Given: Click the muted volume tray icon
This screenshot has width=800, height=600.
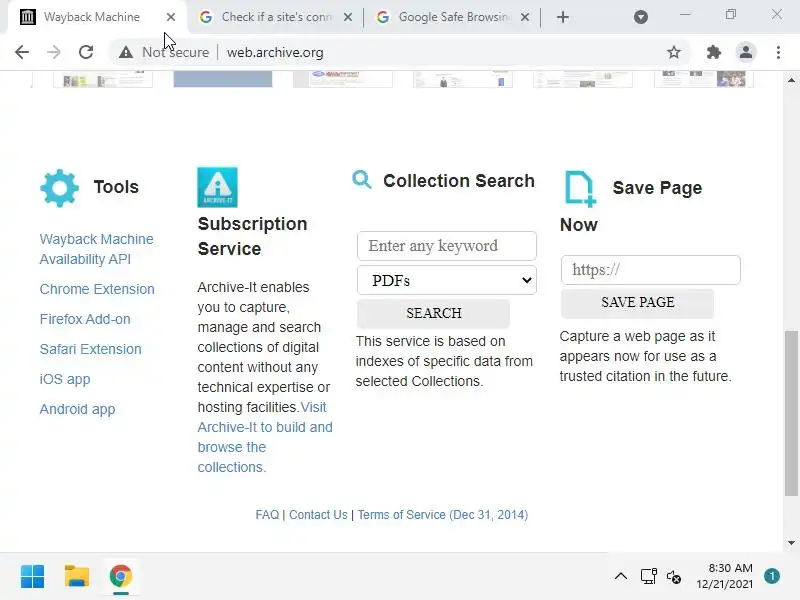Looking at the screenshot, I should pos(673,577).
